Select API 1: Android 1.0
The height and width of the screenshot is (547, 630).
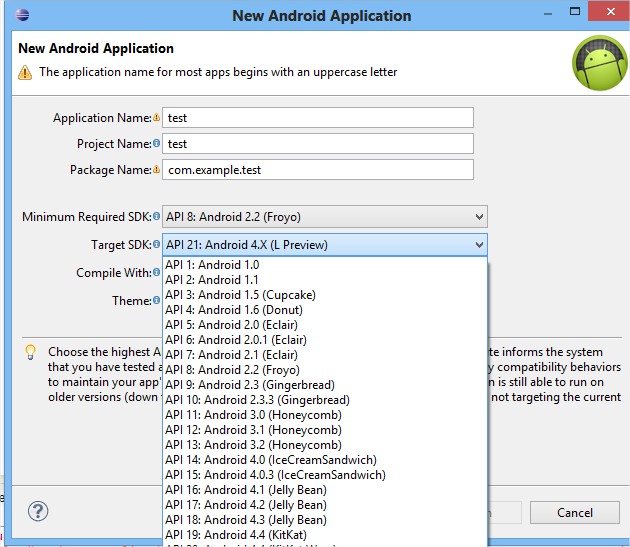[x=325, y=265]
